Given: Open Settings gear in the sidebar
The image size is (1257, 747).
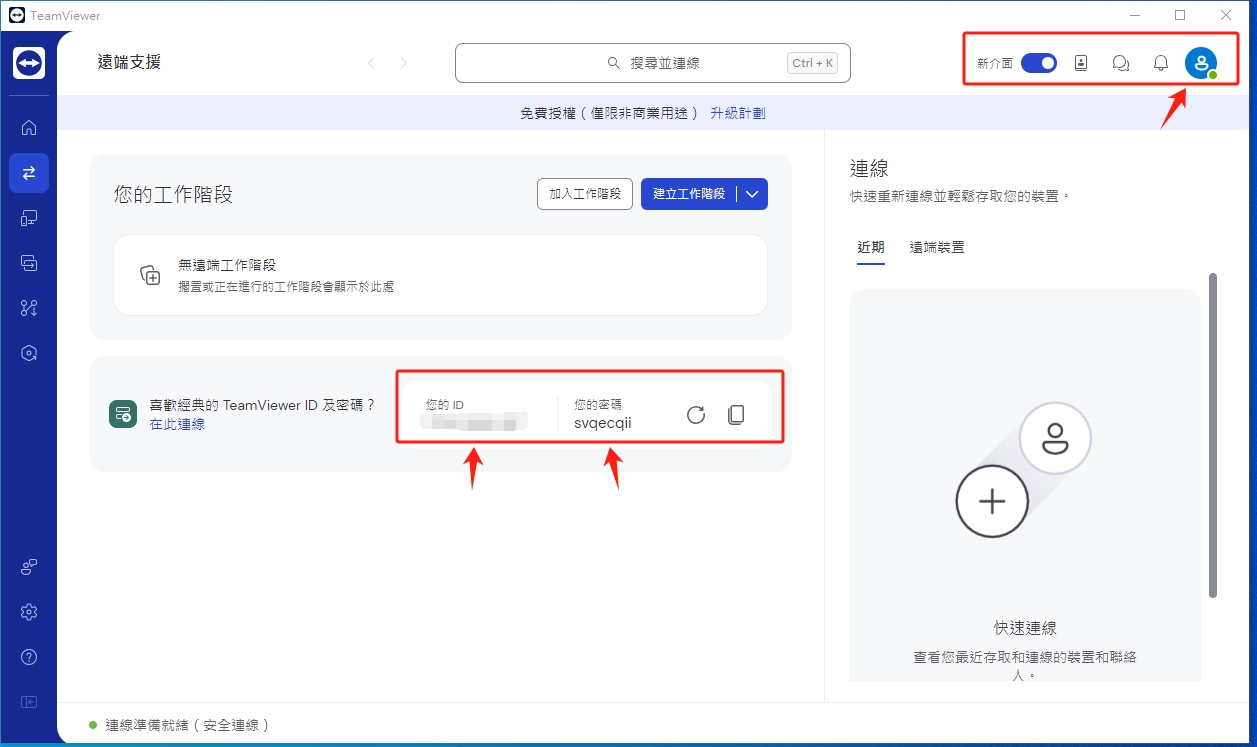Looking at the screenshot, I should click(29, 612).
